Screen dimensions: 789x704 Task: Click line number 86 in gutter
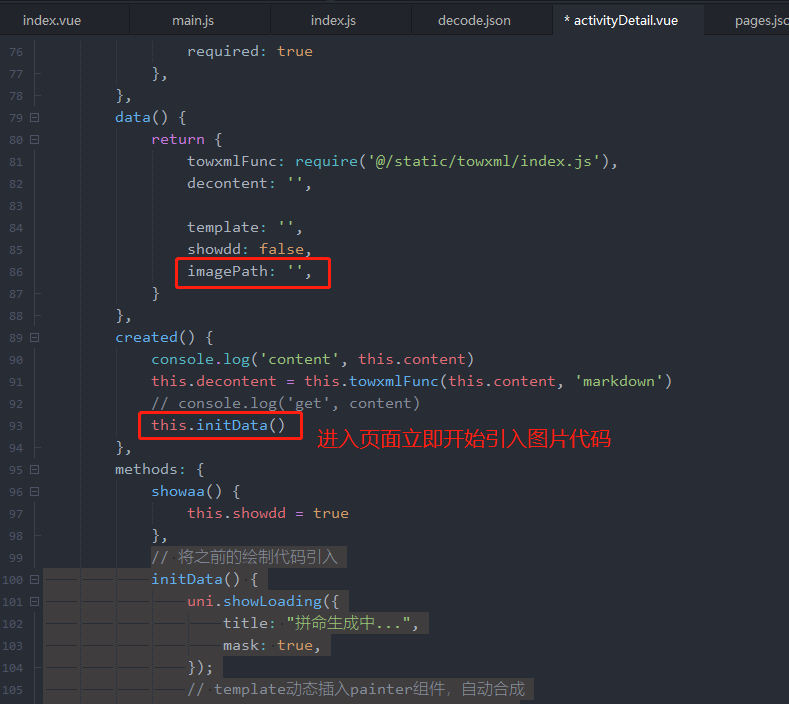tap(16, 272)
